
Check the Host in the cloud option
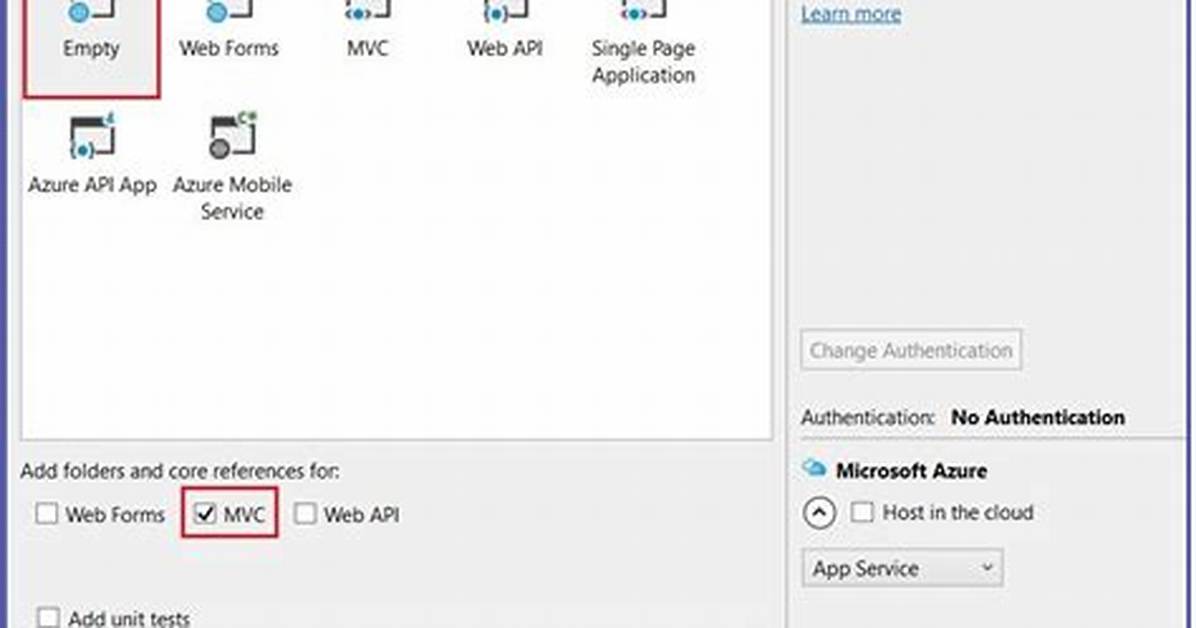[x=862, y=512]
